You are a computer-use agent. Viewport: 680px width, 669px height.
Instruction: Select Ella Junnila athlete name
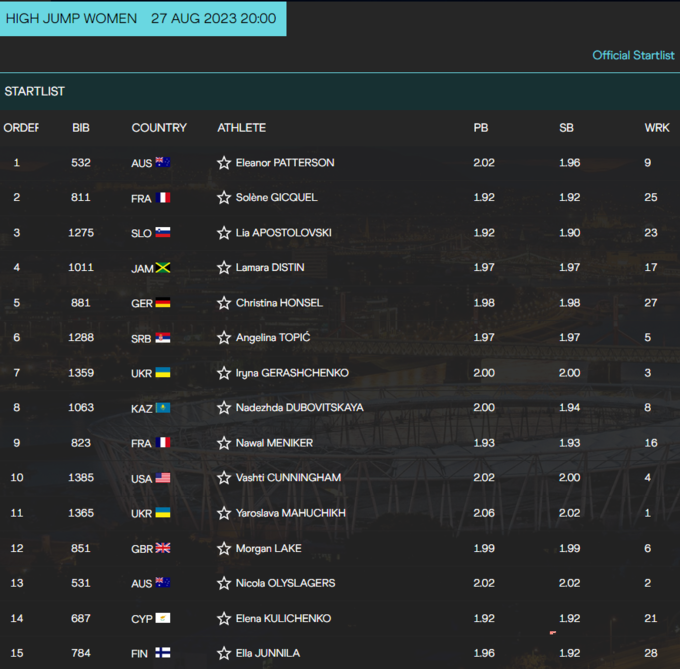[268, 654]
